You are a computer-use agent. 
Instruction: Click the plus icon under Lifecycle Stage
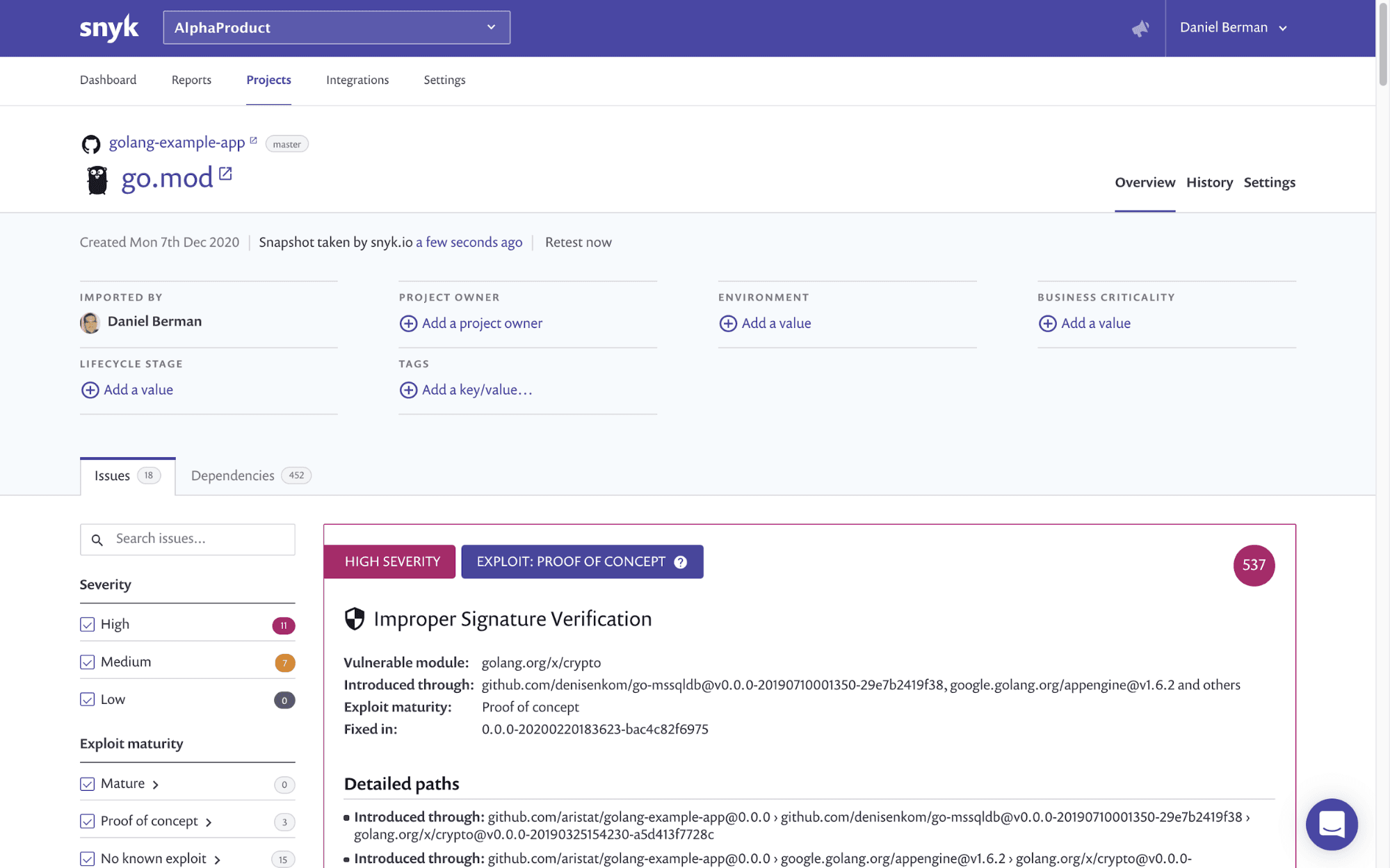90,390
